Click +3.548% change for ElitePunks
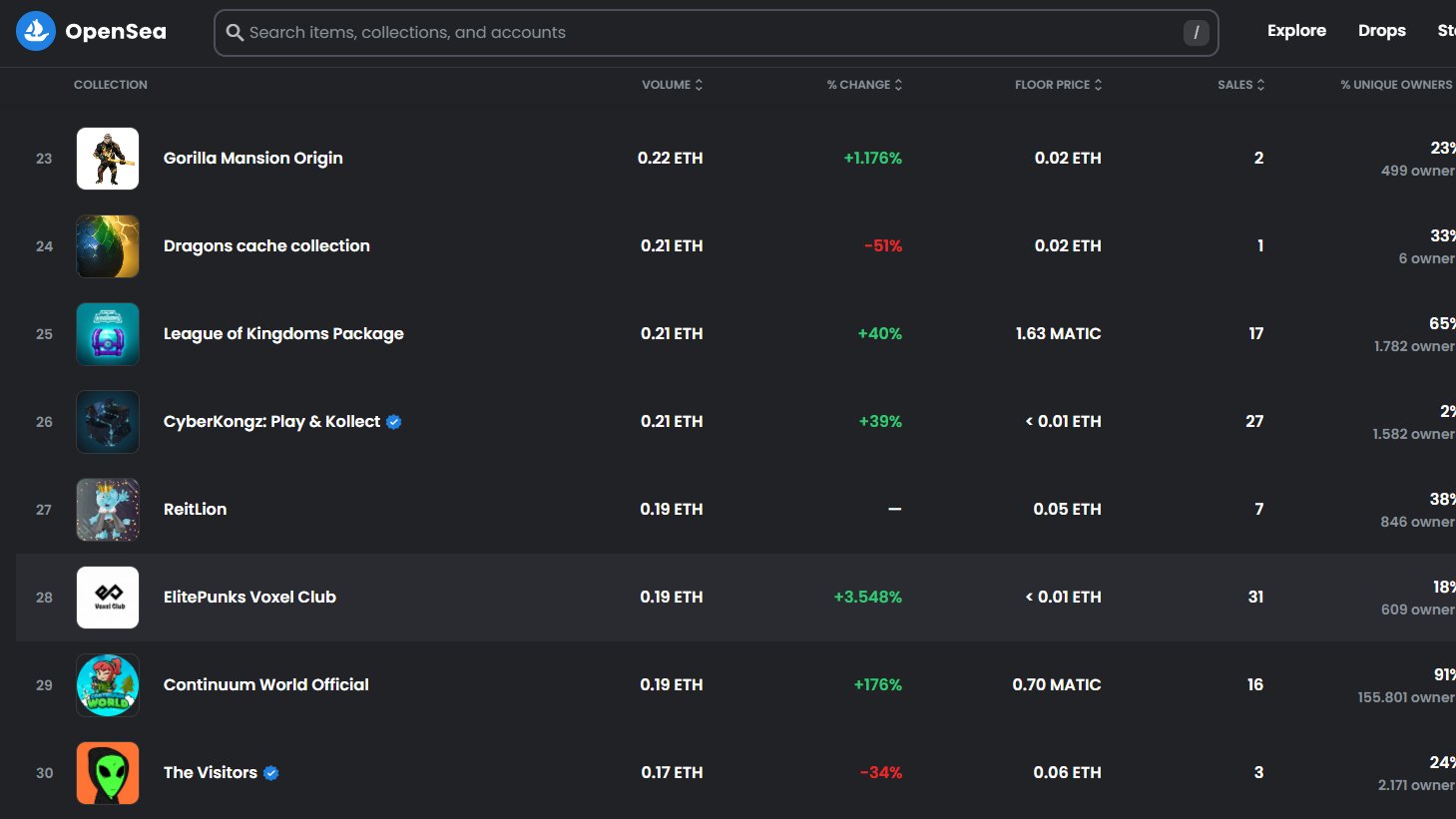This screenshot has width=1456, height=819. click(868, 597)
